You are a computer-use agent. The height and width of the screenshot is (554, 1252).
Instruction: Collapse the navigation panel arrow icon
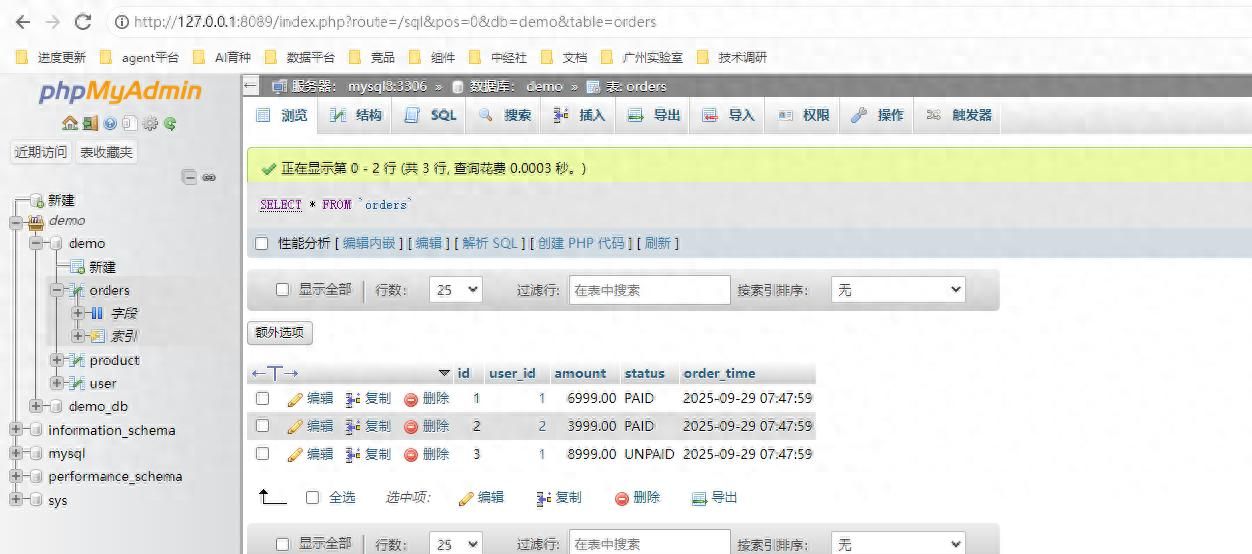251,86
